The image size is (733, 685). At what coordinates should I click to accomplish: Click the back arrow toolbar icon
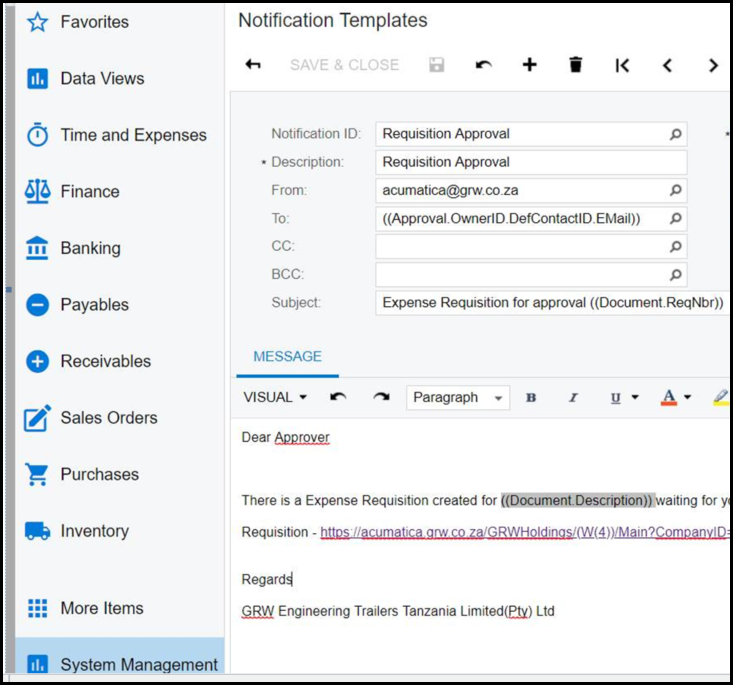[x=253, y=65]
